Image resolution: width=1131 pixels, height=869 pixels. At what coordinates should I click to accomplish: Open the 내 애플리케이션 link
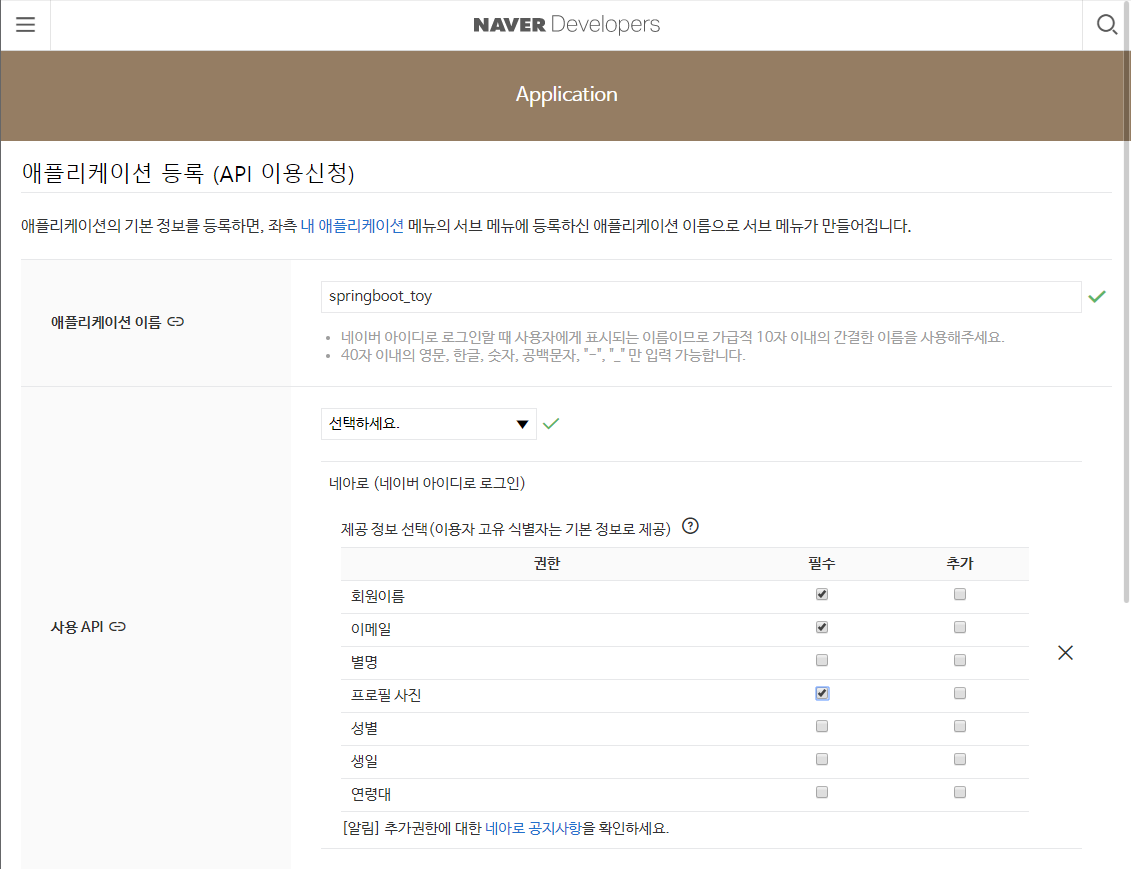click(x=352, y=226)
